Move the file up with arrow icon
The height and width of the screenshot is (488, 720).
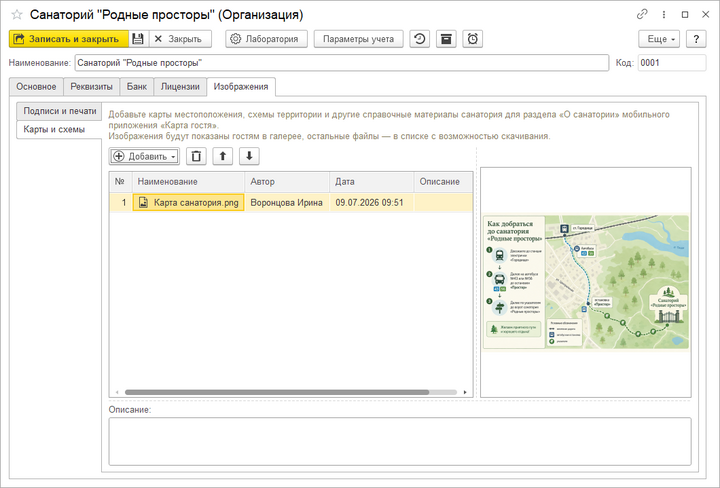coord(223,156)
